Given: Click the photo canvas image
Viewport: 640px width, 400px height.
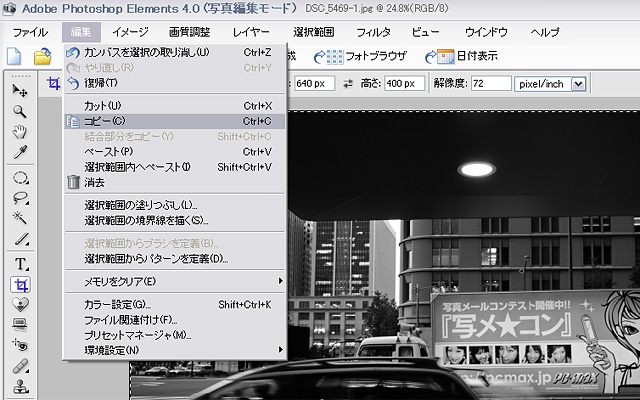Looking at the screenshot, I should coord(463,255).
